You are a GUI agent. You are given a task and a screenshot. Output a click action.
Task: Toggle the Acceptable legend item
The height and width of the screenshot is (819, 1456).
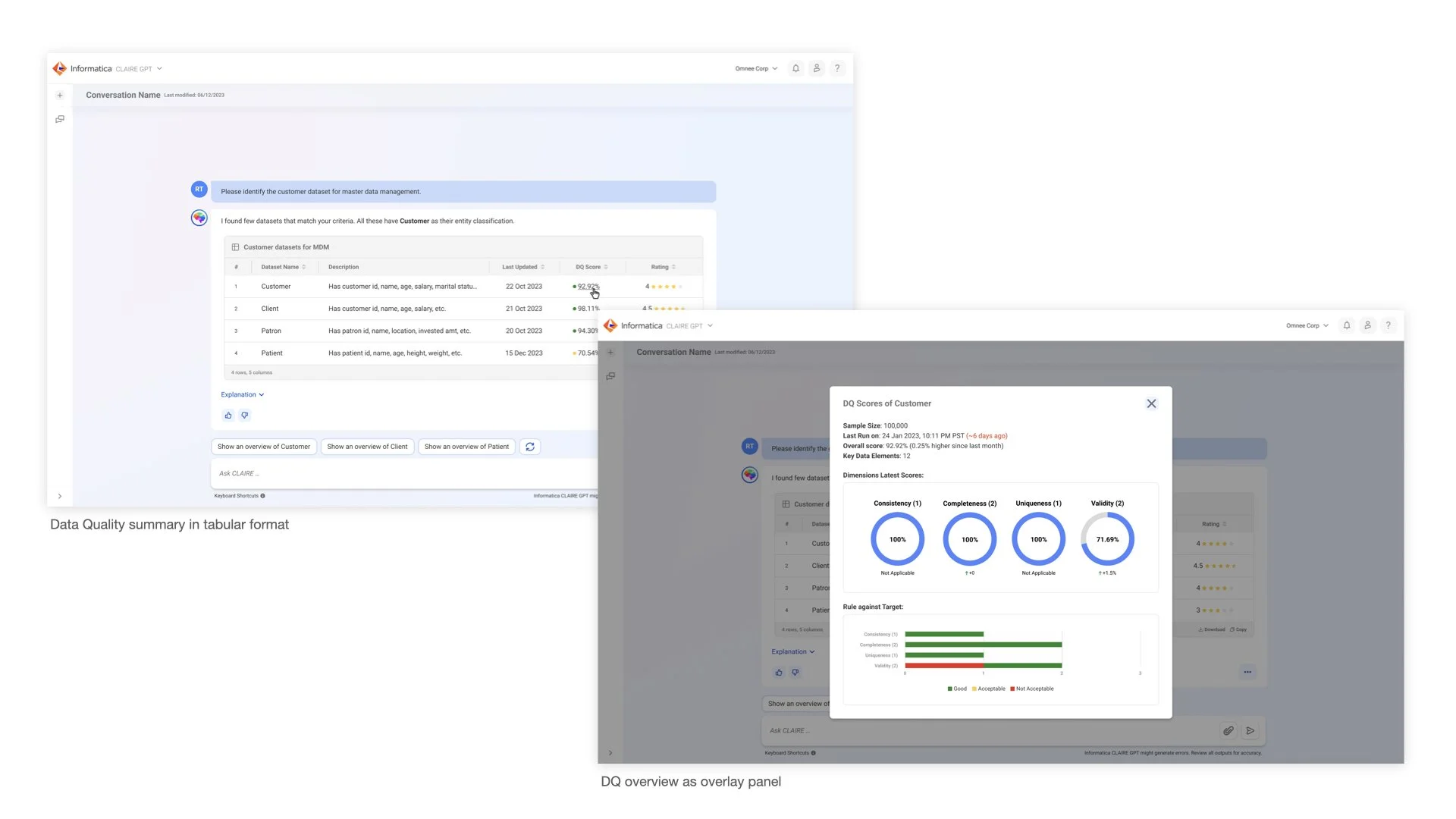pos(989,689)
